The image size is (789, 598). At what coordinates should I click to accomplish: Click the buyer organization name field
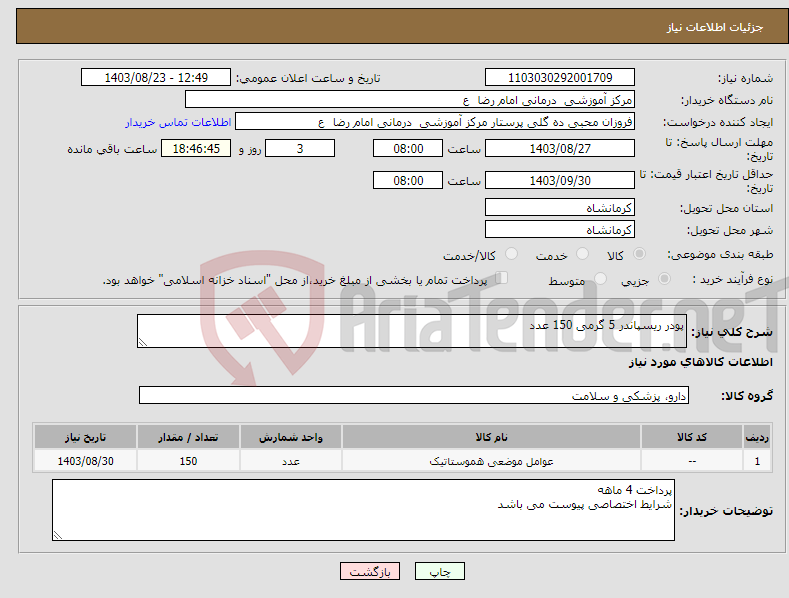410,100
